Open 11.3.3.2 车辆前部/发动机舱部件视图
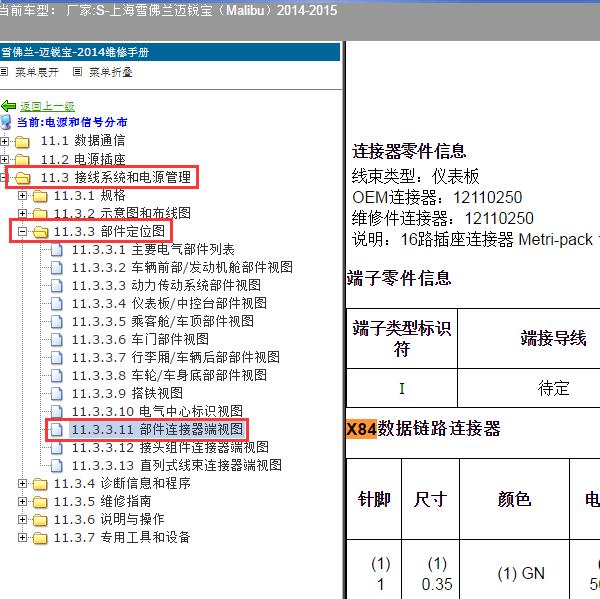Screen dimensions: 600x599 tap(182, 267)
